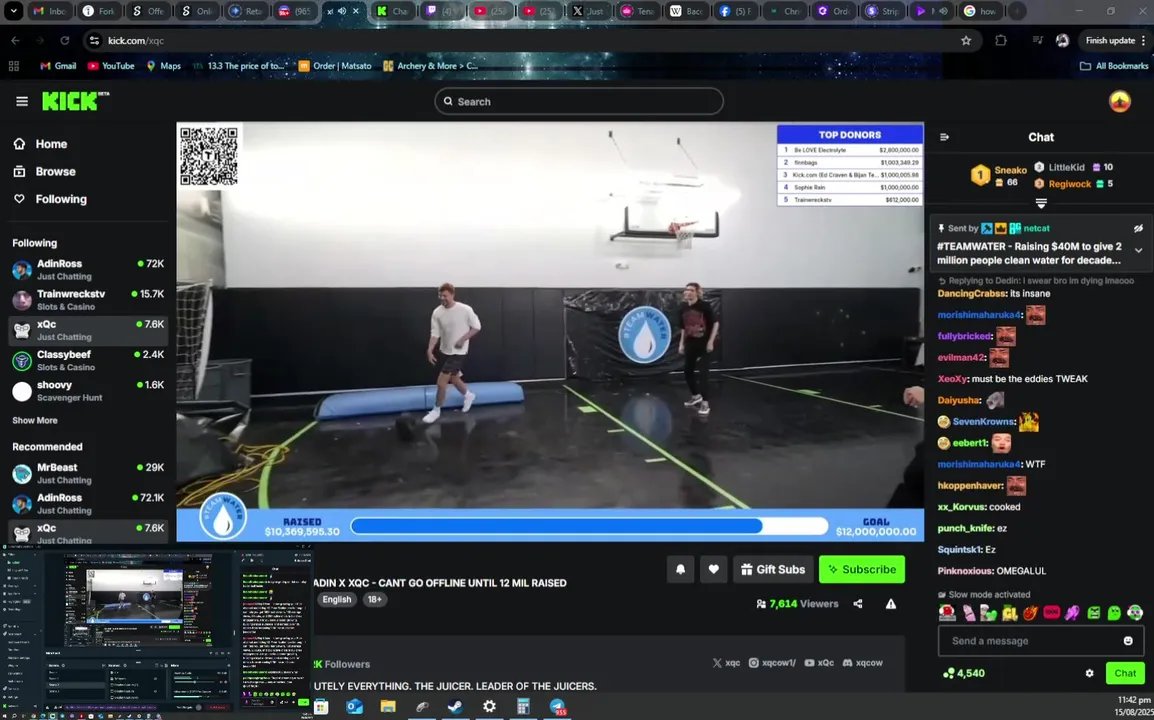Open the emoji picker in the message box

[1128, 640]
